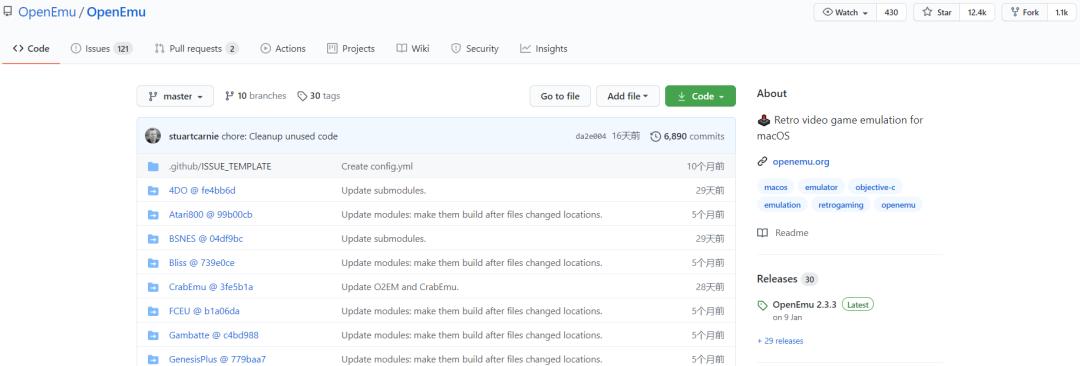Click the Readme book icon
Screen dimensions: 1080x366
click(x=762, y=233)
